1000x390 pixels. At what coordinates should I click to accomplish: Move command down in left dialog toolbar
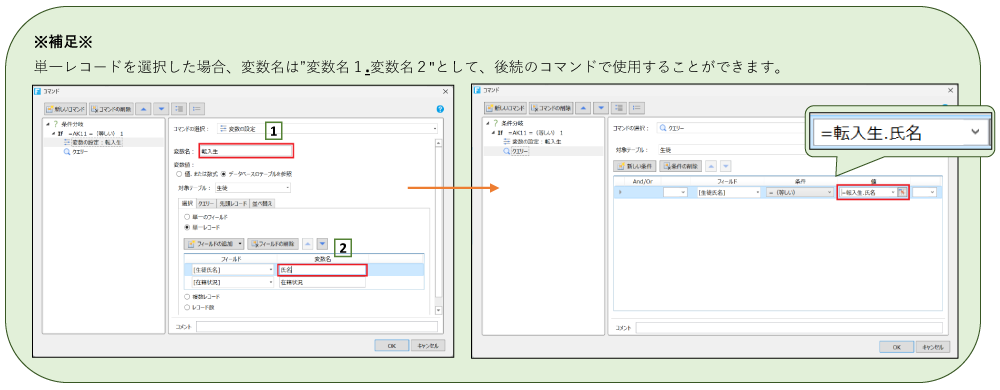point(161,109)
